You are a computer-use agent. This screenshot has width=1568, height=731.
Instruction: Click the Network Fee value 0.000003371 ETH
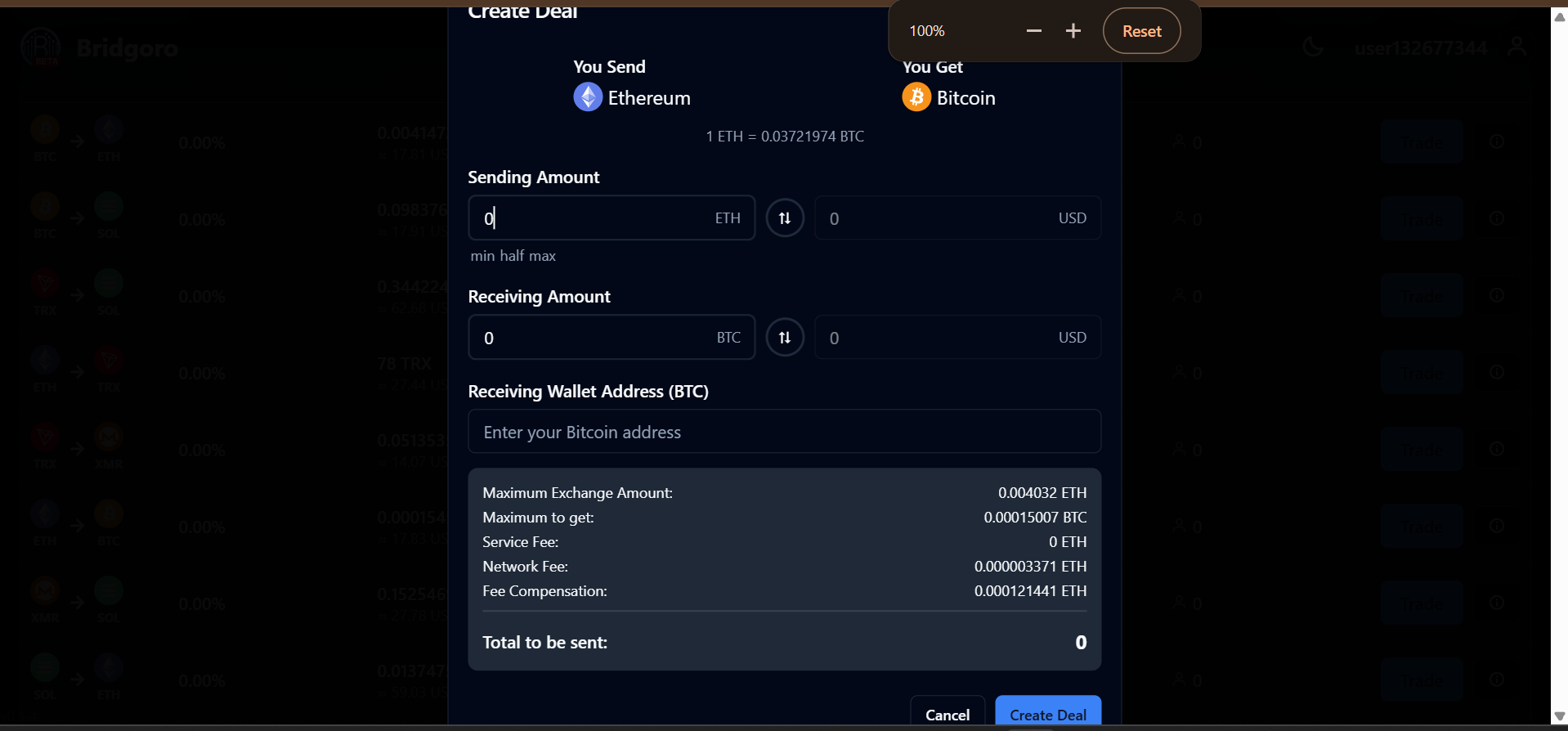[x=1030, y=567]
